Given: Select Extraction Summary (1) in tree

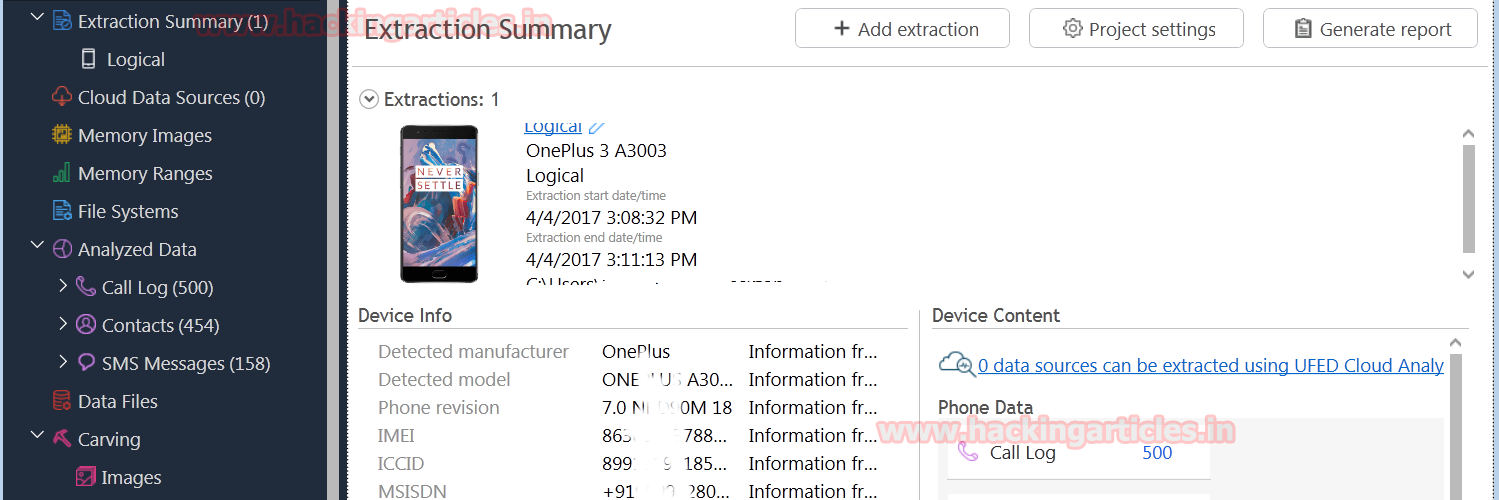Looking at the screenshot, I should [x=172, y=21].
